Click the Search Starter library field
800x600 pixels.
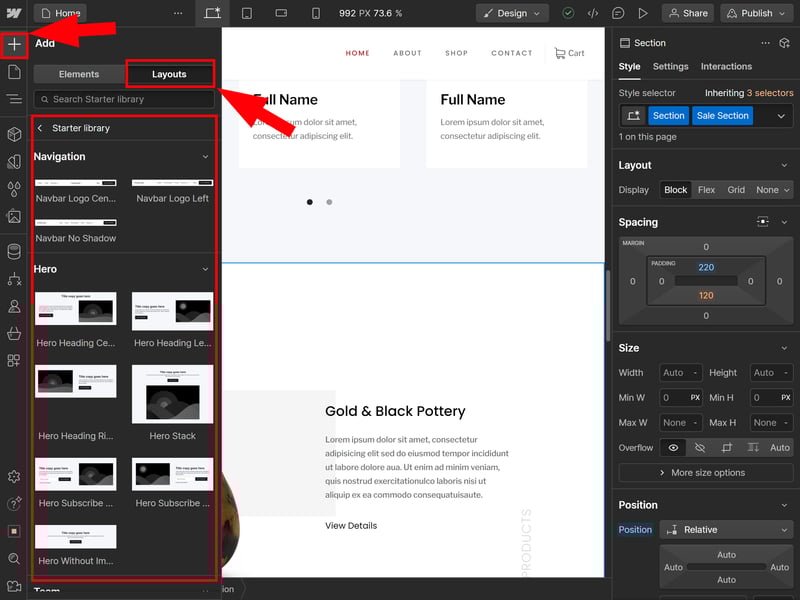tap(124, 99)
